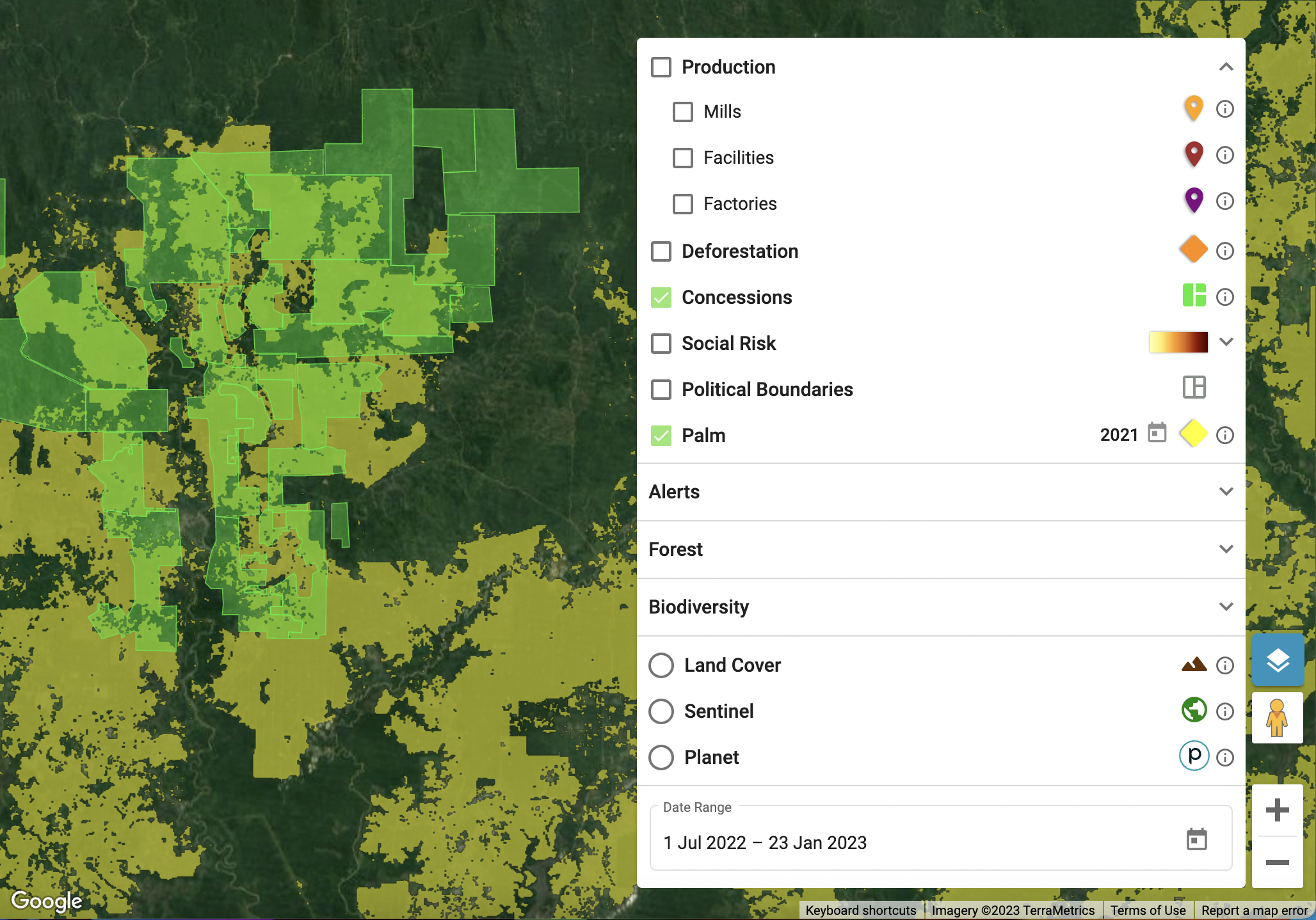Select the Sentinel radio button
Screen dimensions: 1316x920
661,711
